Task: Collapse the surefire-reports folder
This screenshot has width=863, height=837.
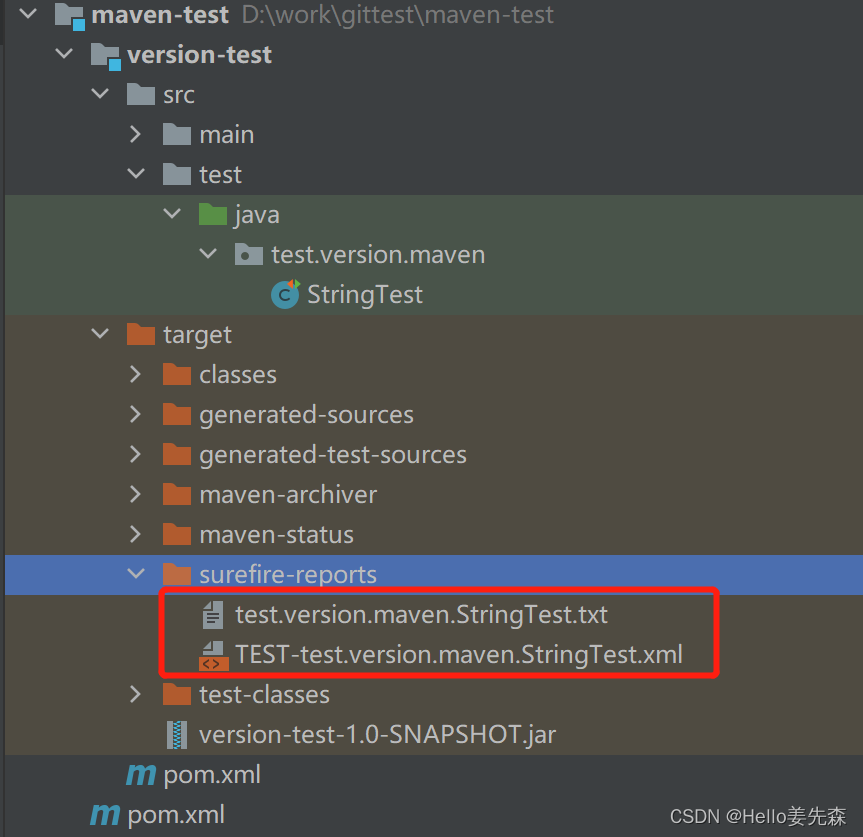Action: coord(135,575)
